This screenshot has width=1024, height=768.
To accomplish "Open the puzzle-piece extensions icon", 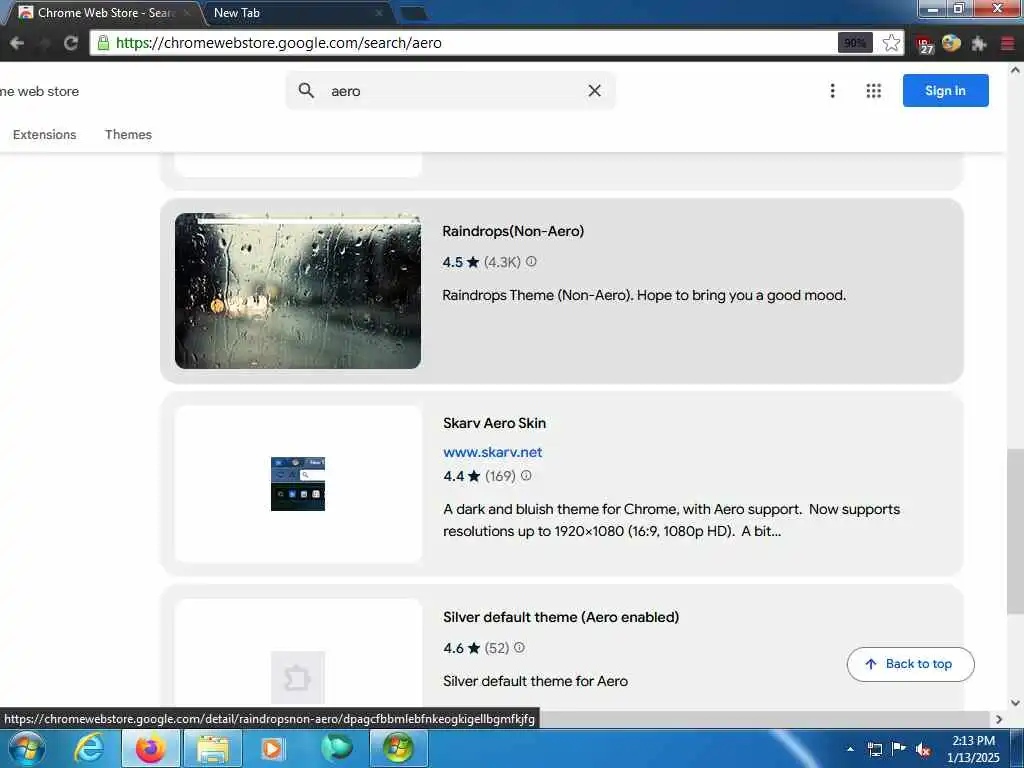I will (978, 44).
